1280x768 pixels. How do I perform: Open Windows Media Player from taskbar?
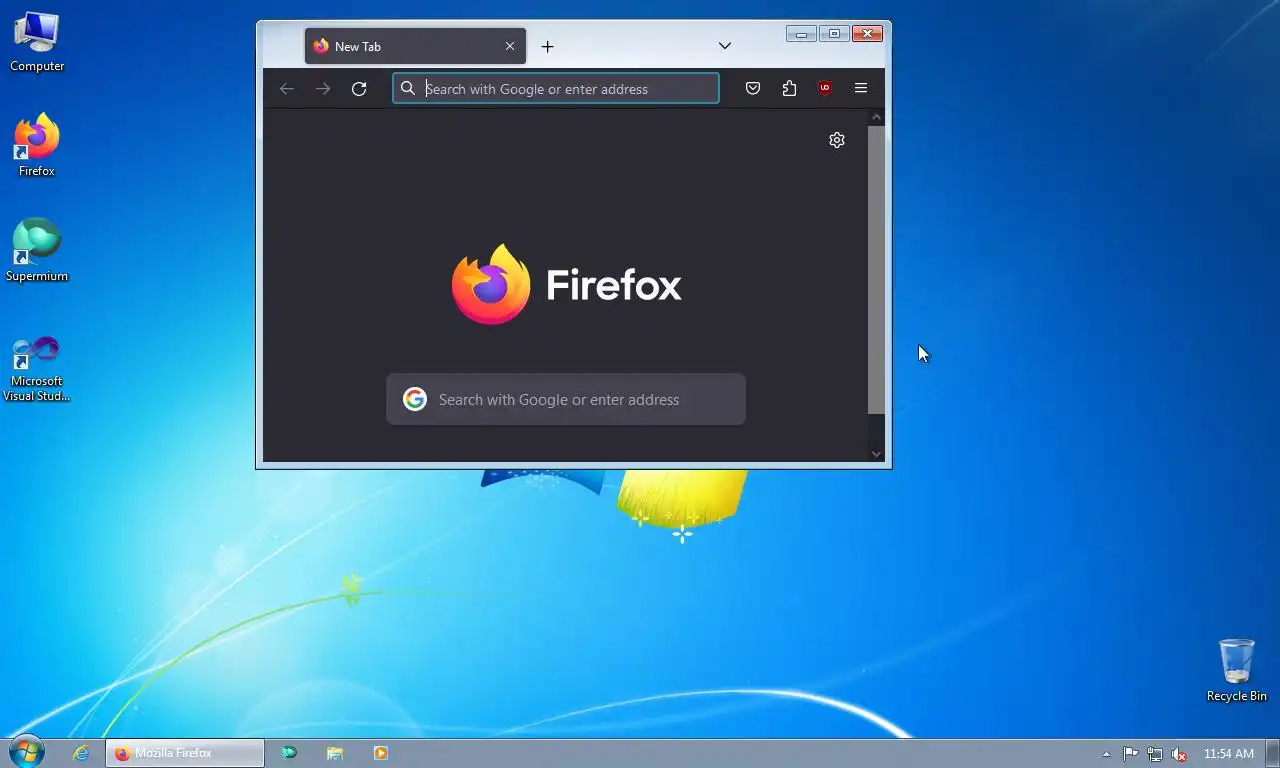(x=381, y=753)
